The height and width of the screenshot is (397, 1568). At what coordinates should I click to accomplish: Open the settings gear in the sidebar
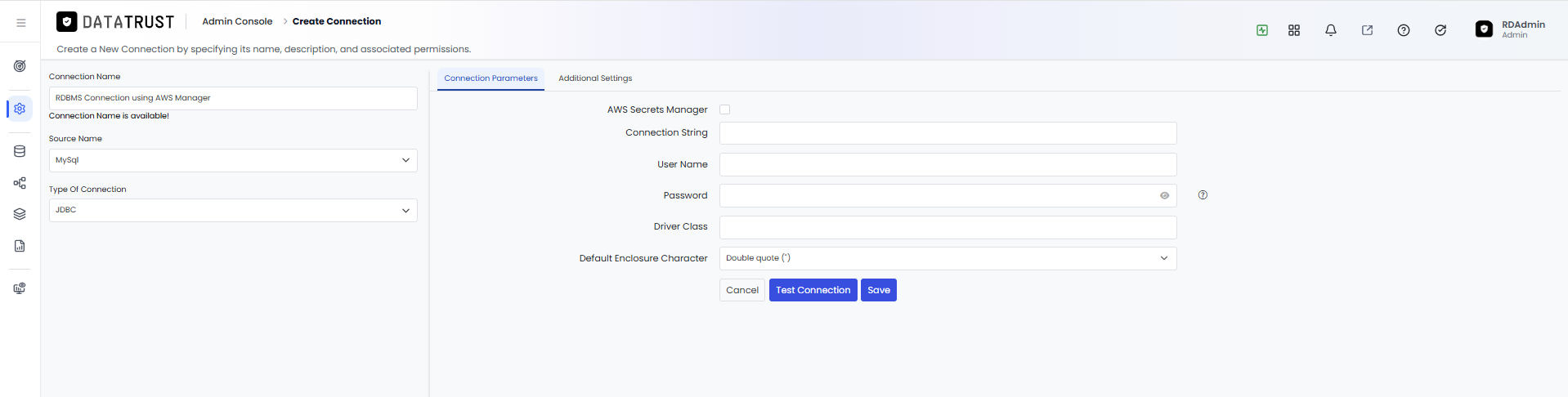[x=20, y=109]
